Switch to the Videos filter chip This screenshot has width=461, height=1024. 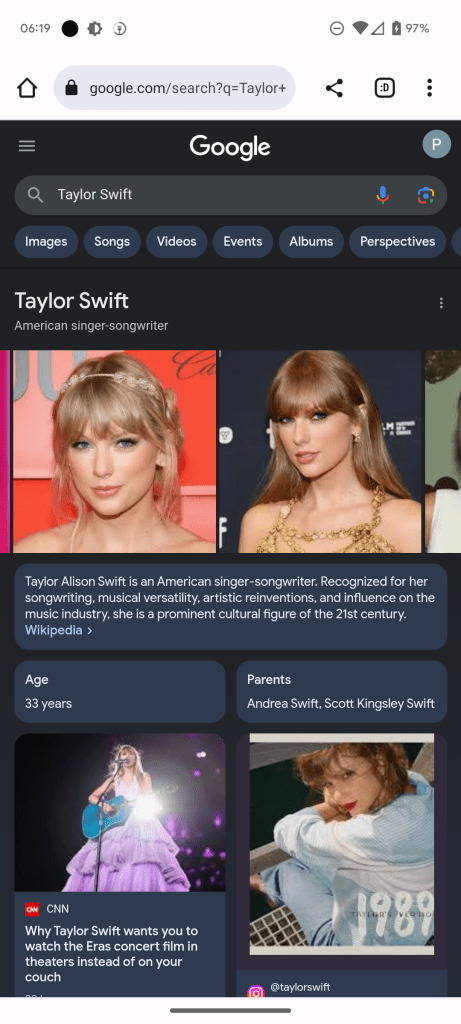click(176, 242)
